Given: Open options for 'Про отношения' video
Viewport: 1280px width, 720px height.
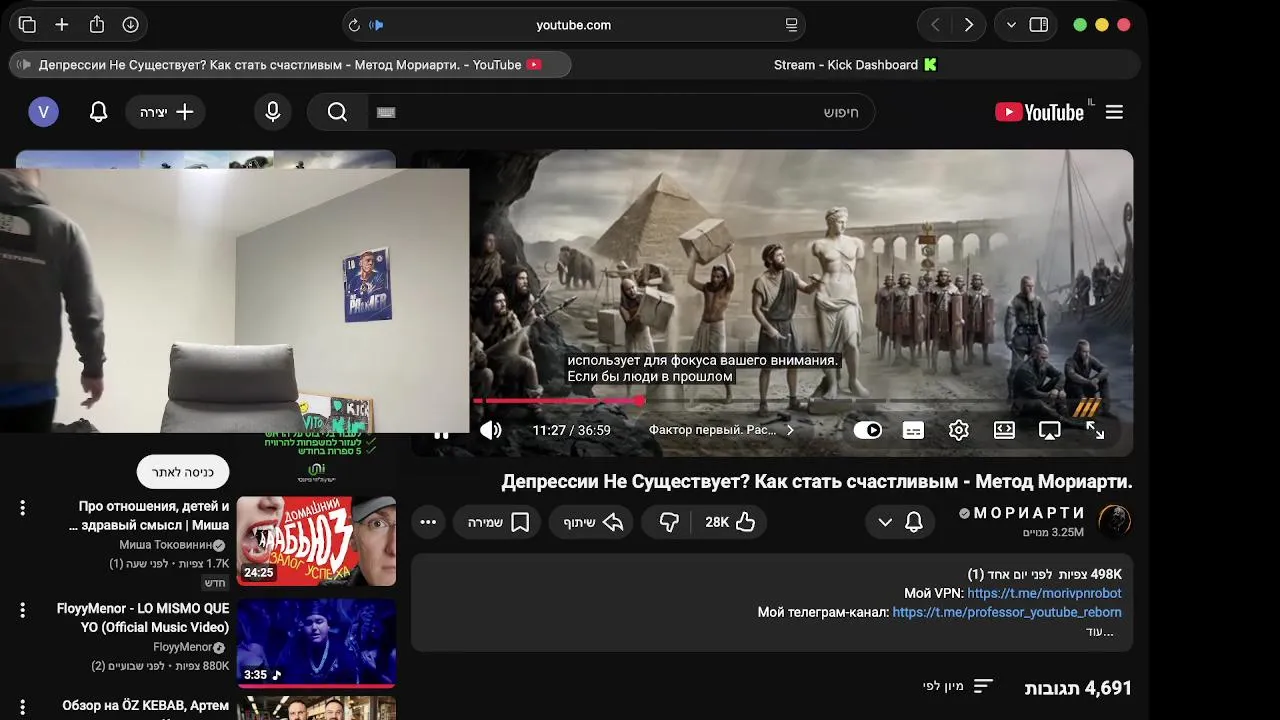Looking at the screenshot, I should 22,508.
